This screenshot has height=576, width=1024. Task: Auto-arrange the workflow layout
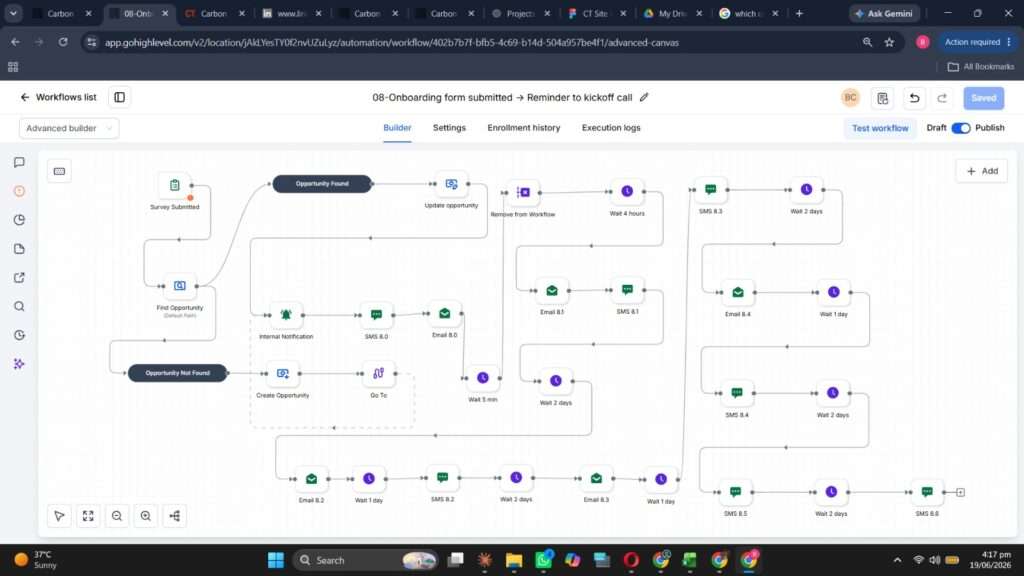(174, 516)
